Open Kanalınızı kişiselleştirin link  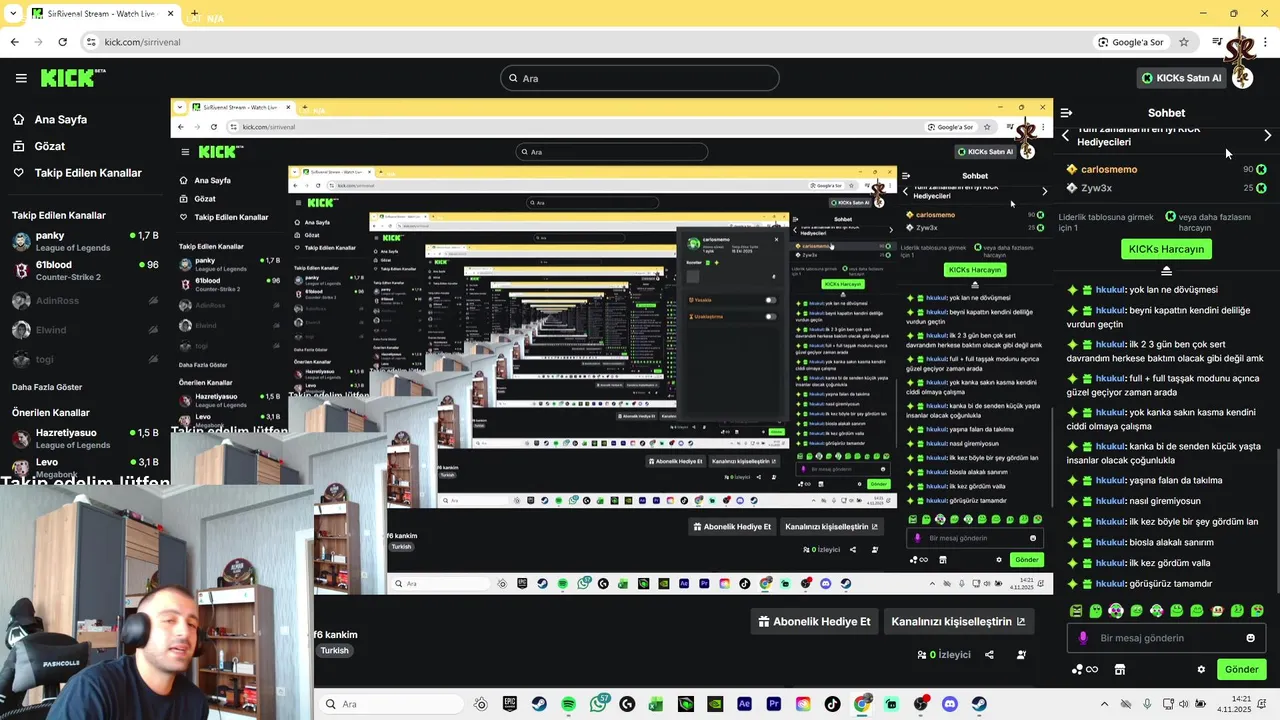click(958, 621)
